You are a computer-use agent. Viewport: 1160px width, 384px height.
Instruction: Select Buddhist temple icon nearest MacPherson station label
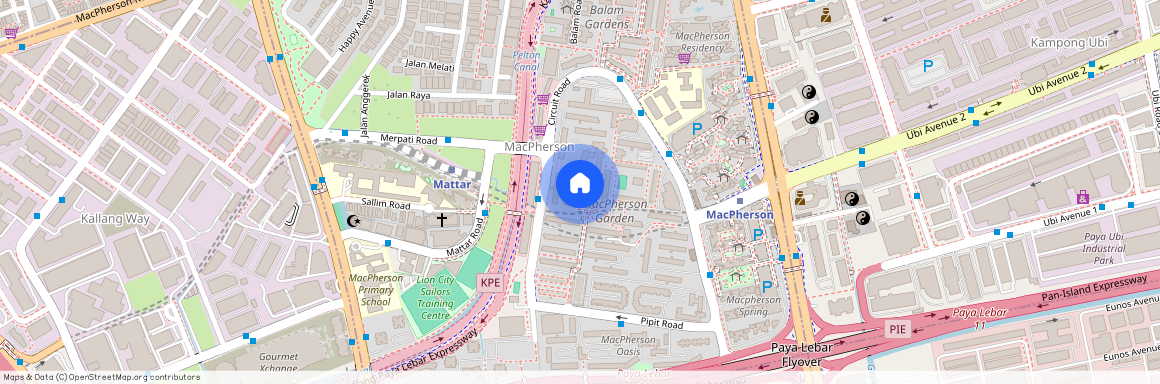pyautogui.click(x=800, y=198)
